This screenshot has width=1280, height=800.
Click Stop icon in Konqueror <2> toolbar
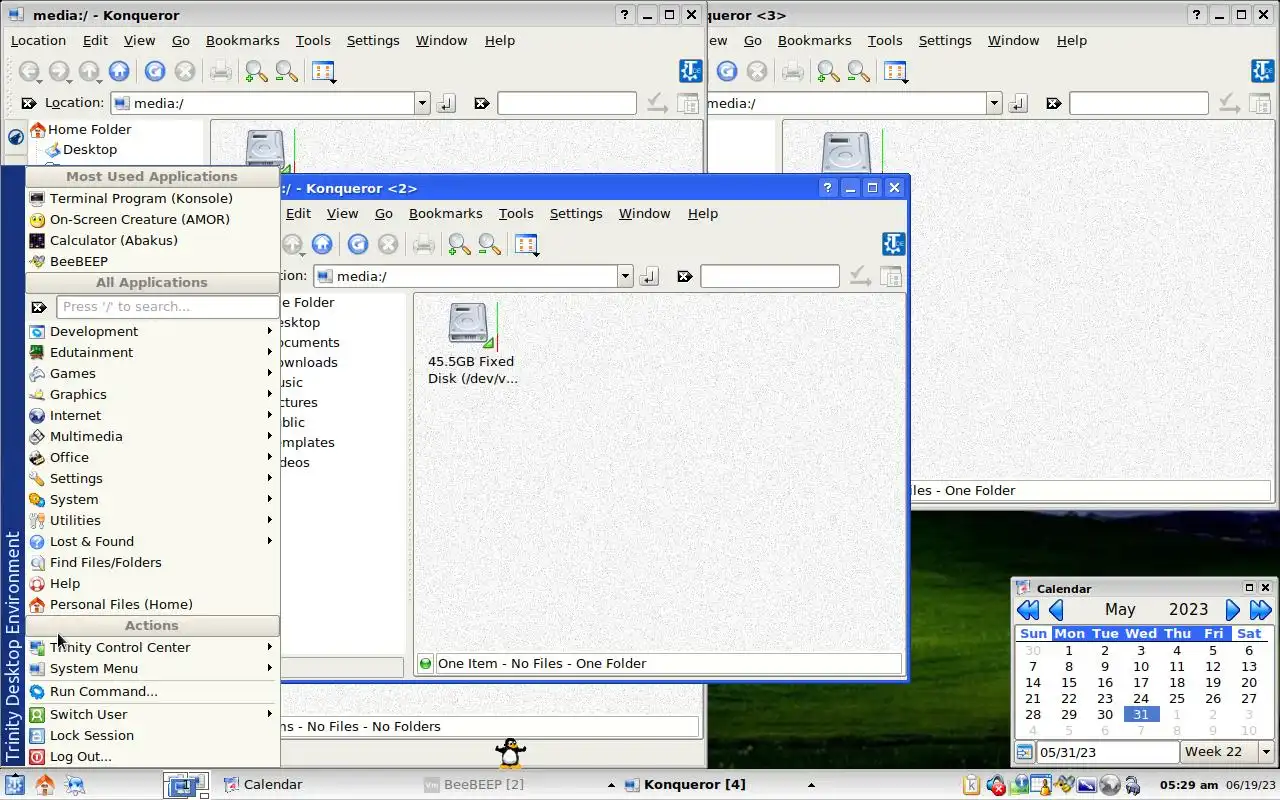tap(388, 244)
